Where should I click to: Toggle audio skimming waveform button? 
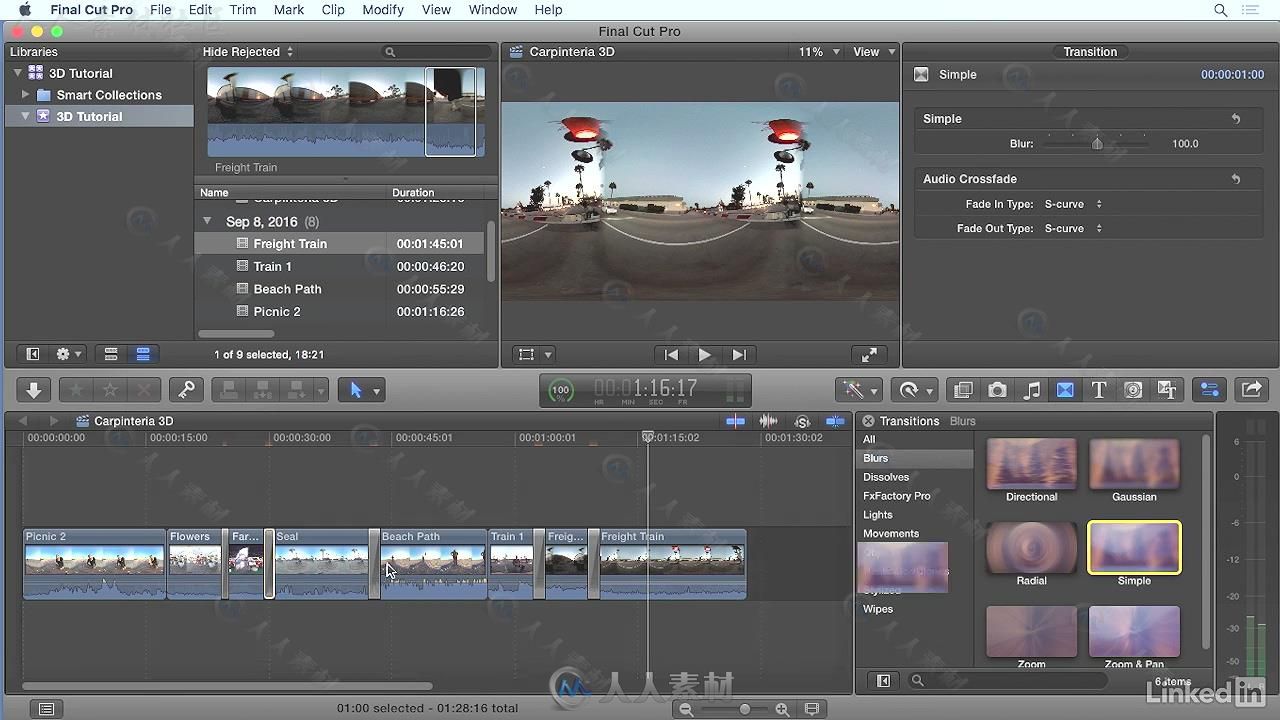click(768, 421)
